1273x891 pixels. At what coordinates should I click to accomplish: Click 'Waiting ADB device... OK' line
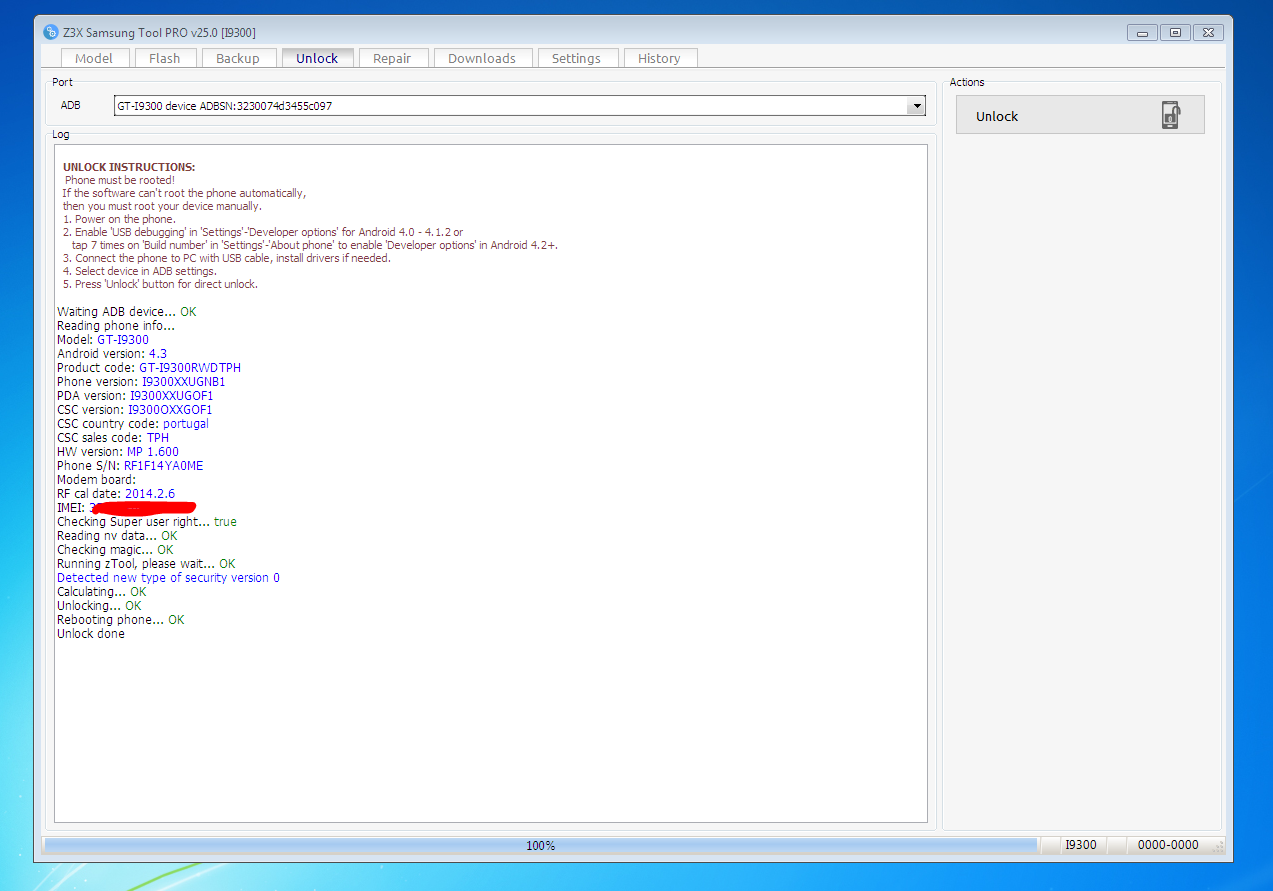[x=127, y=312]
